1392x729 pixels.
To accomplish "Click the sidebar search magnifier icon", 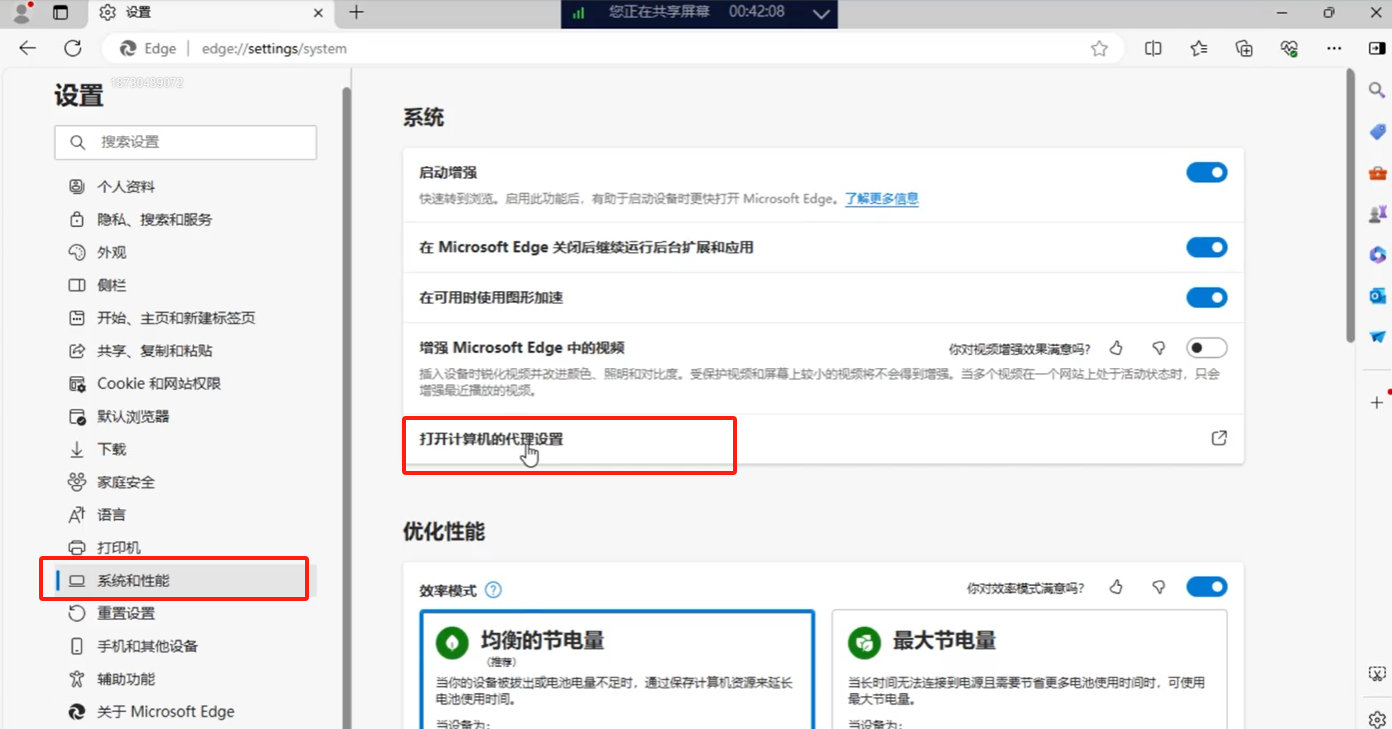I will pos(1377,90).
